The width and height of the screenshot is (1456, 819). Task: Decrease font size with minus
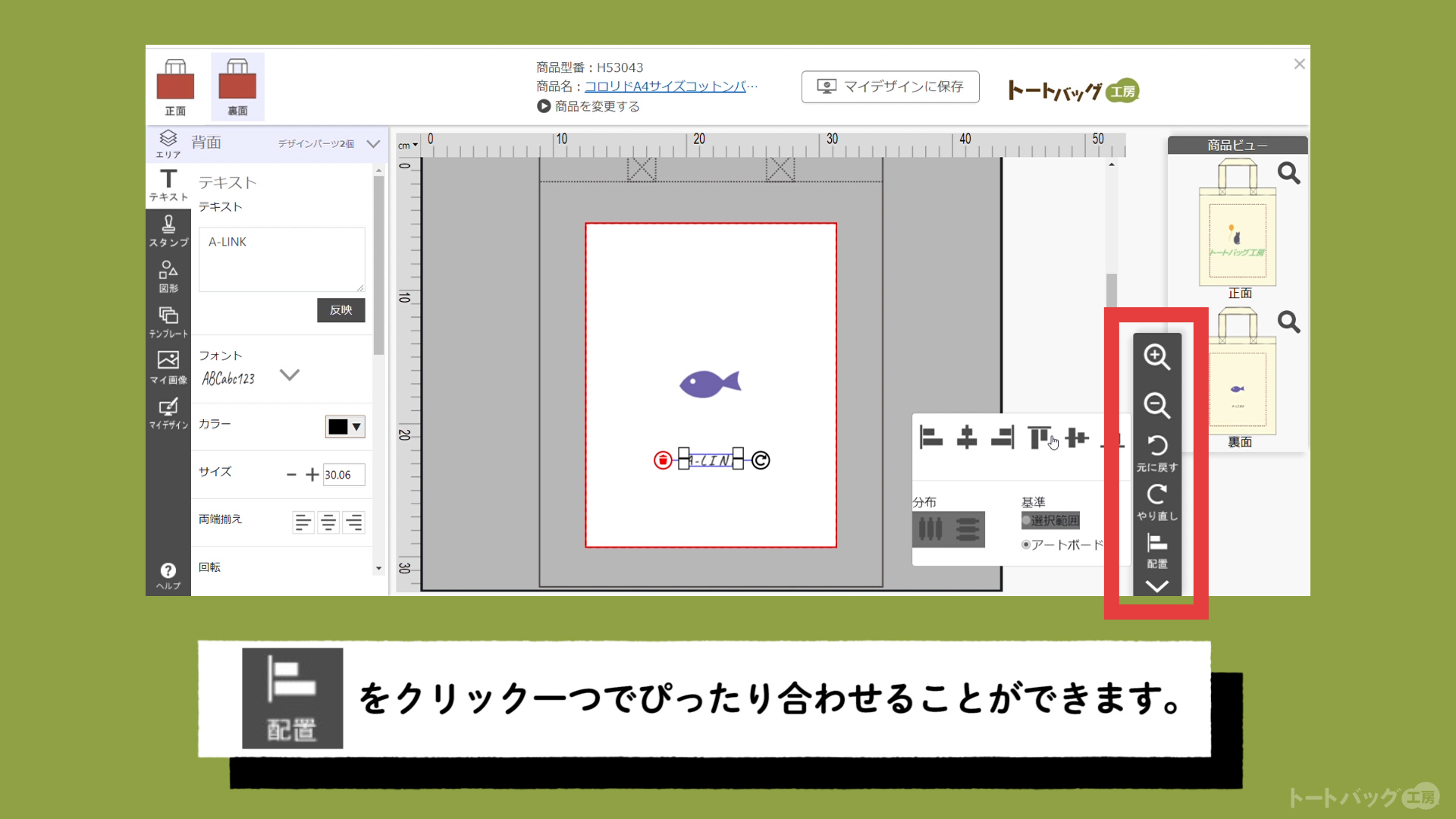click(x=291, y=475)
